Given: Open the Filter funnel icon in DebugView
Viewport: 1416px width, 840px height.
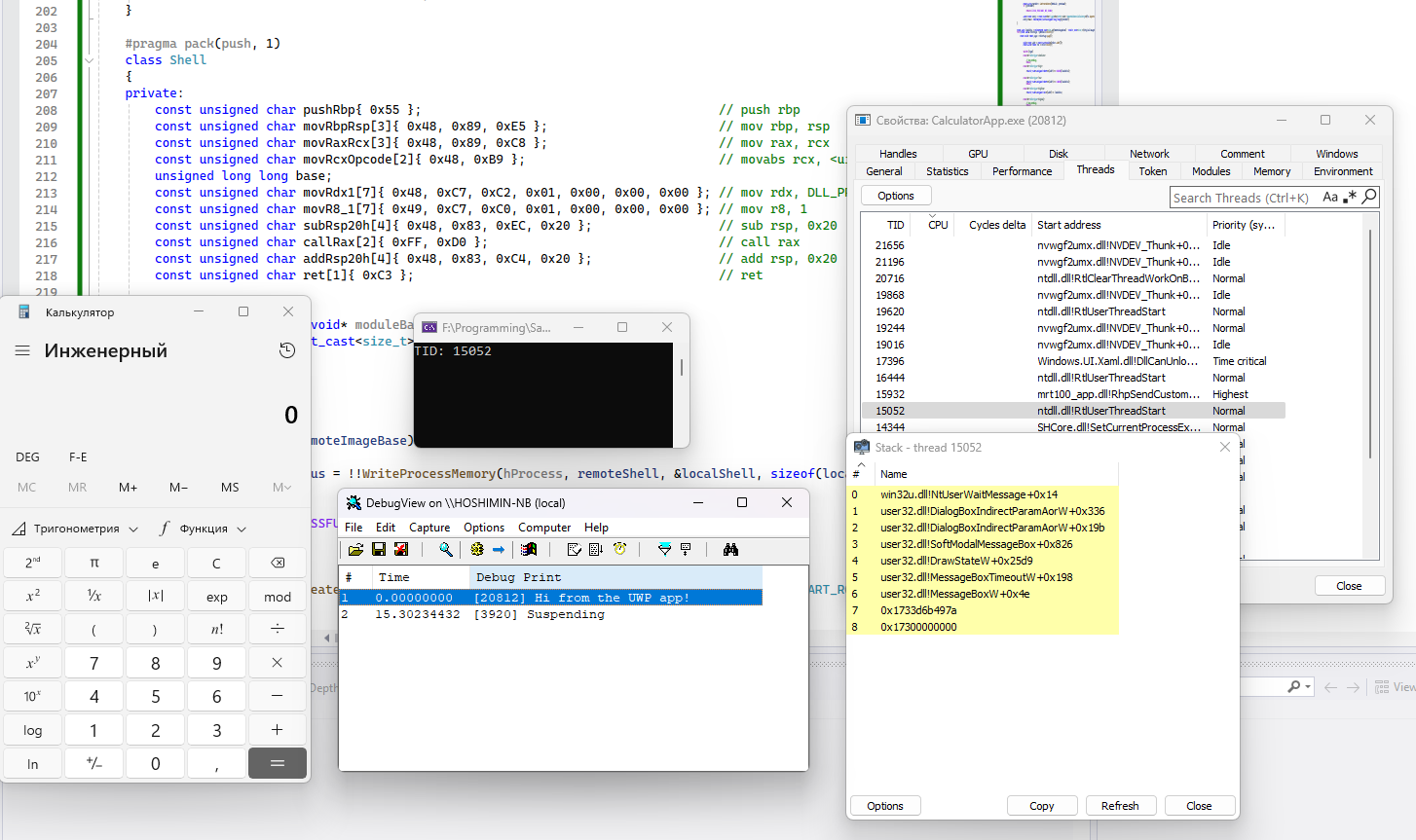Looking at the screenshot, I should pos(664,550).
